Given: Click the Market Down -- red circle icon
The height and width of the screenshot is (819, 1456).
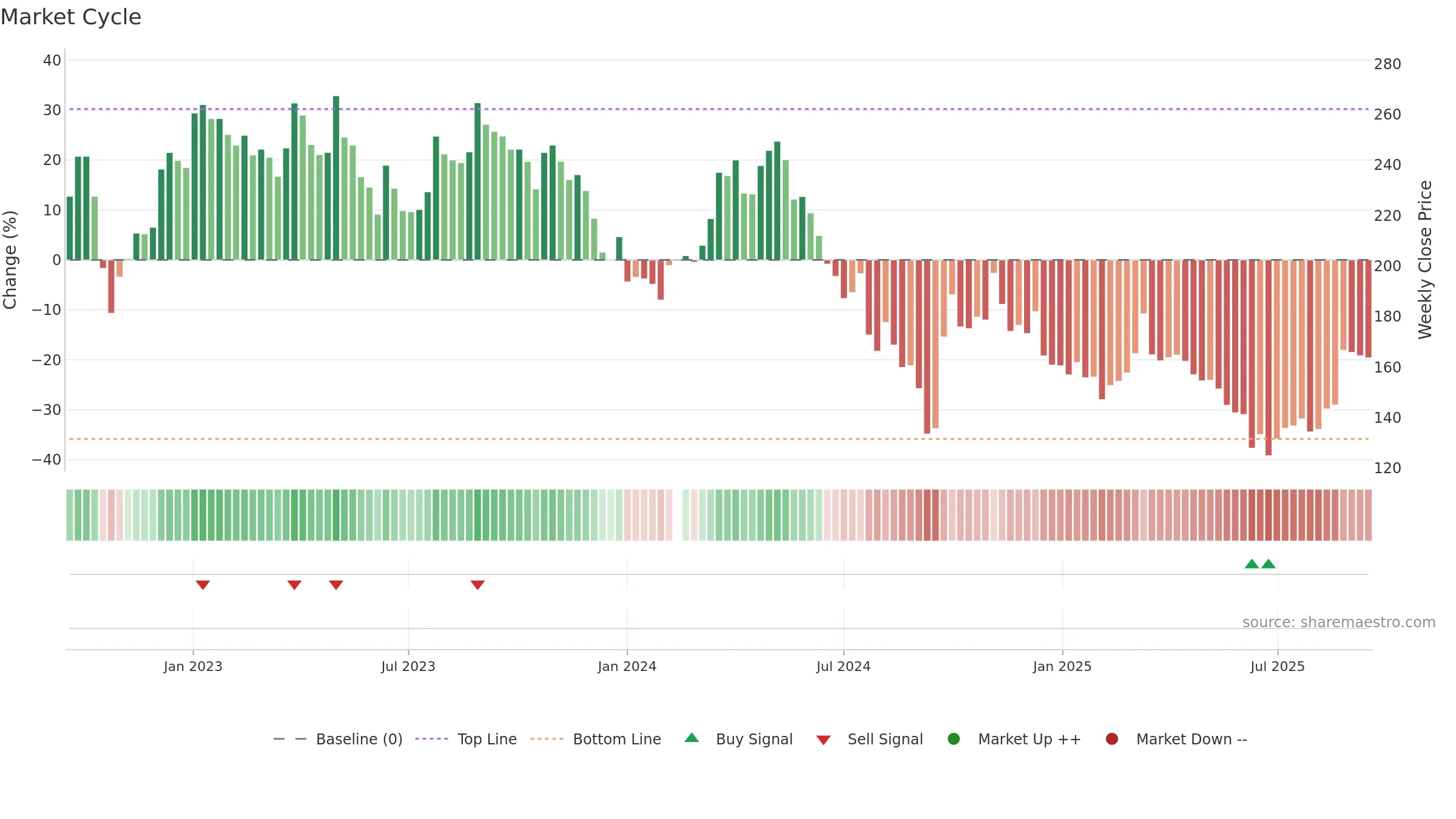Looking at the screenshot, I should coord(1112,739).
